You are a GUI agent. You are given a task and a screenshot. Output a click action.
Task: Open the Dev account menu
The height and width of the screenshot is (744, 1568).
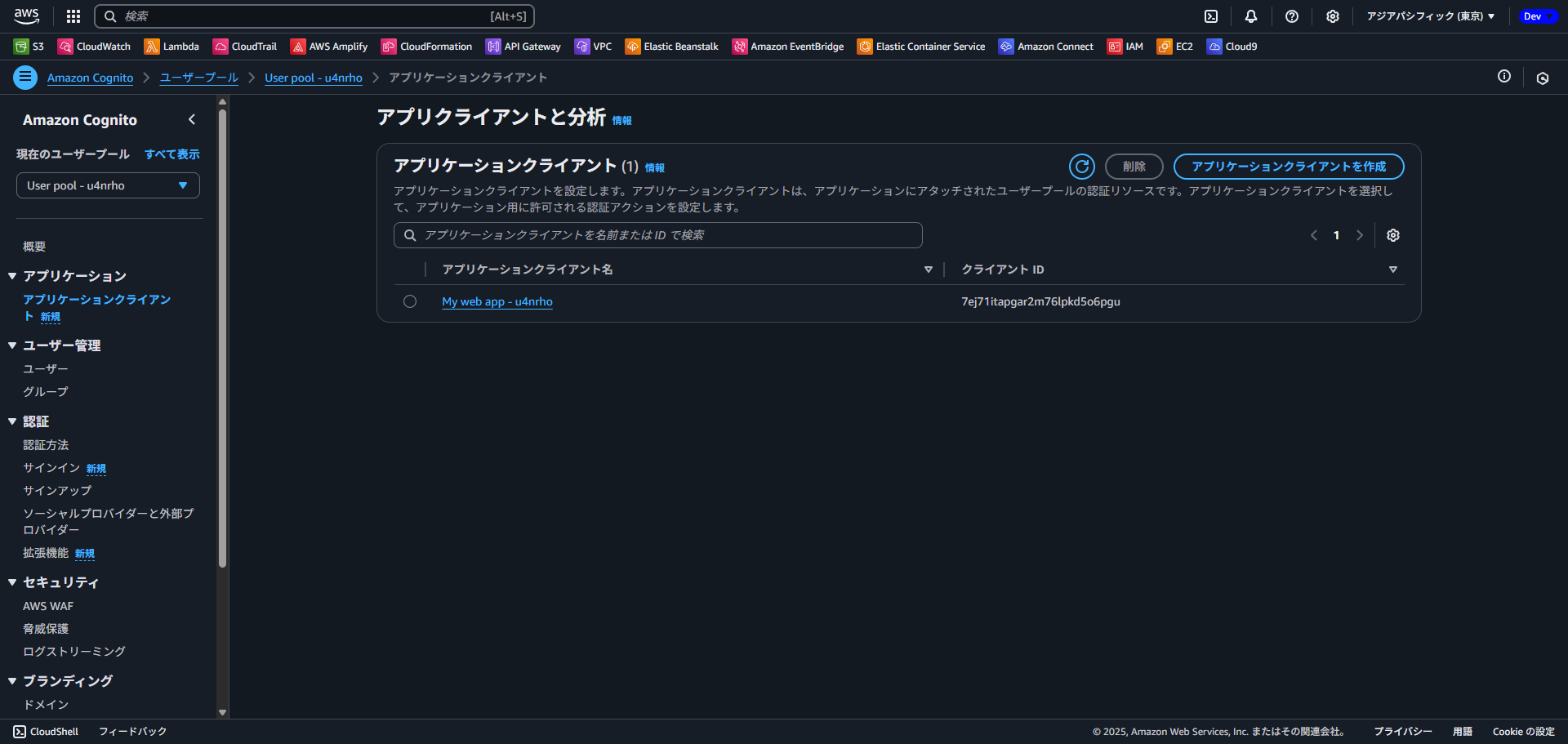click(1538, 16)
